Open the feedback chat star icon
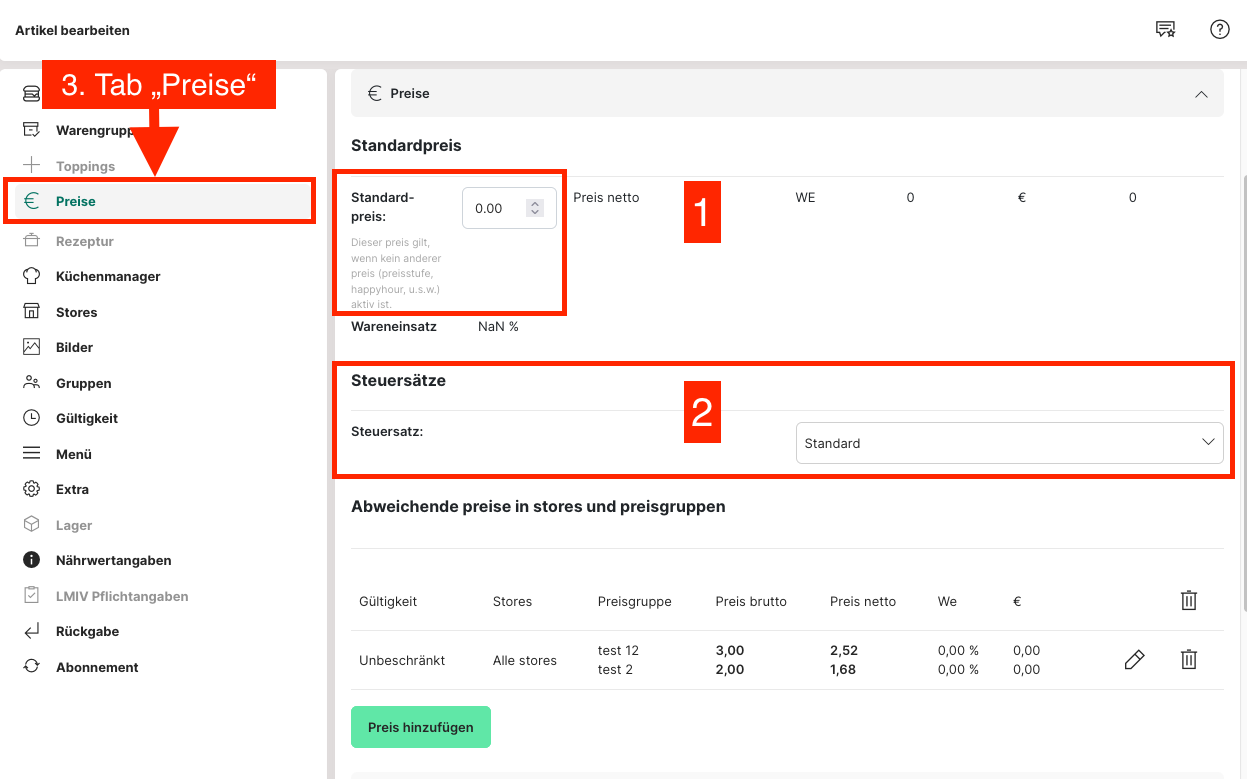The height and width of the screenshot is (779, 1247). point(1165,29)
